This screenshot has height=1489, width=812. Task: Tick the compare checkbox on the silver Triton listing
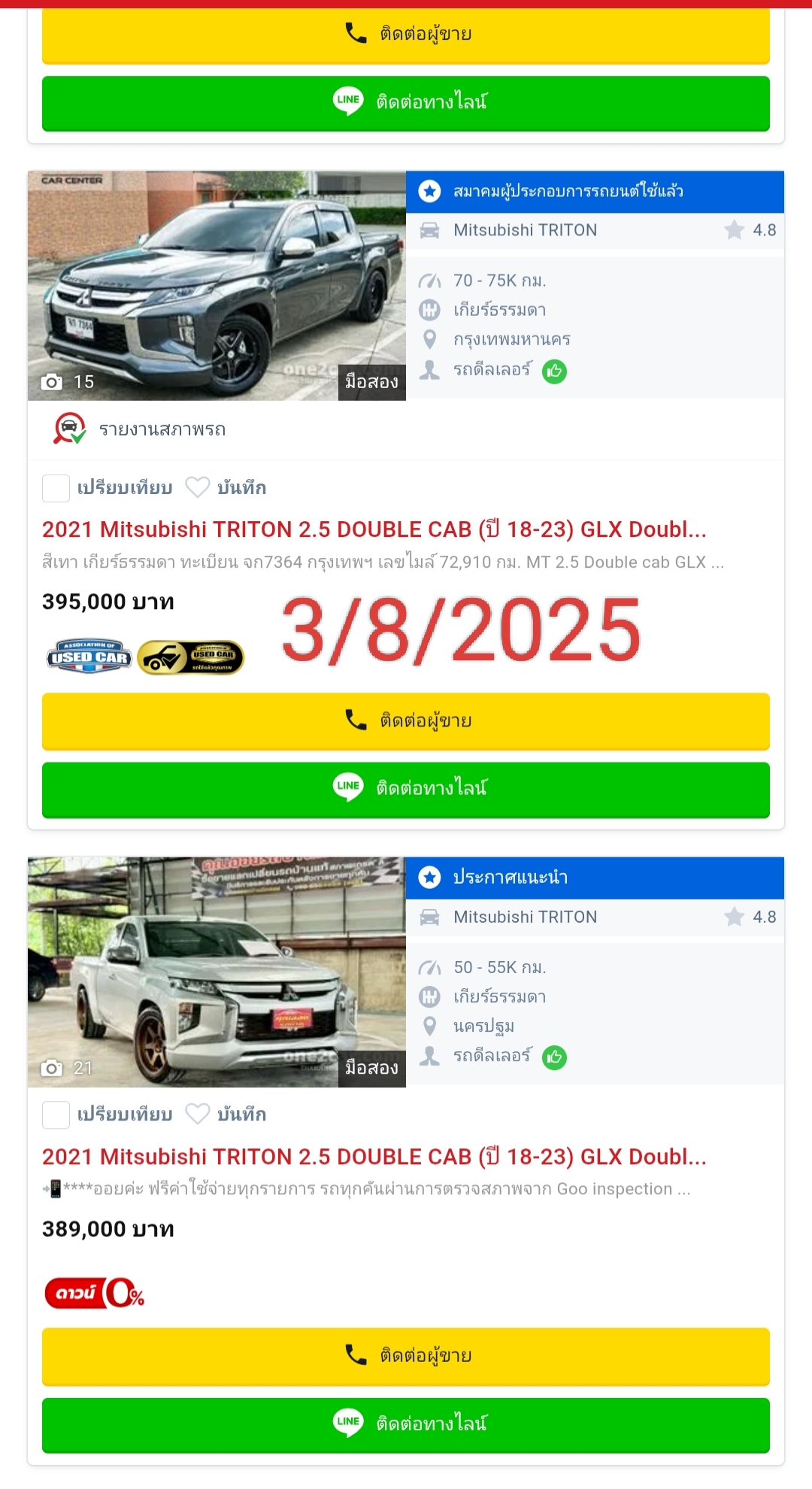click(x=56, y=1114)
